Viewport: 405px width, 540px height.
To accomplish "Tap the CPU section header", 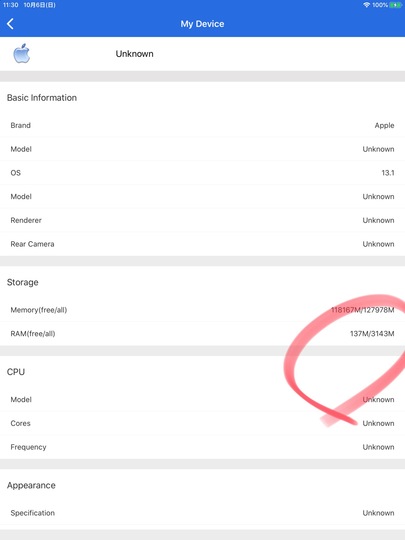I will 16,372.
